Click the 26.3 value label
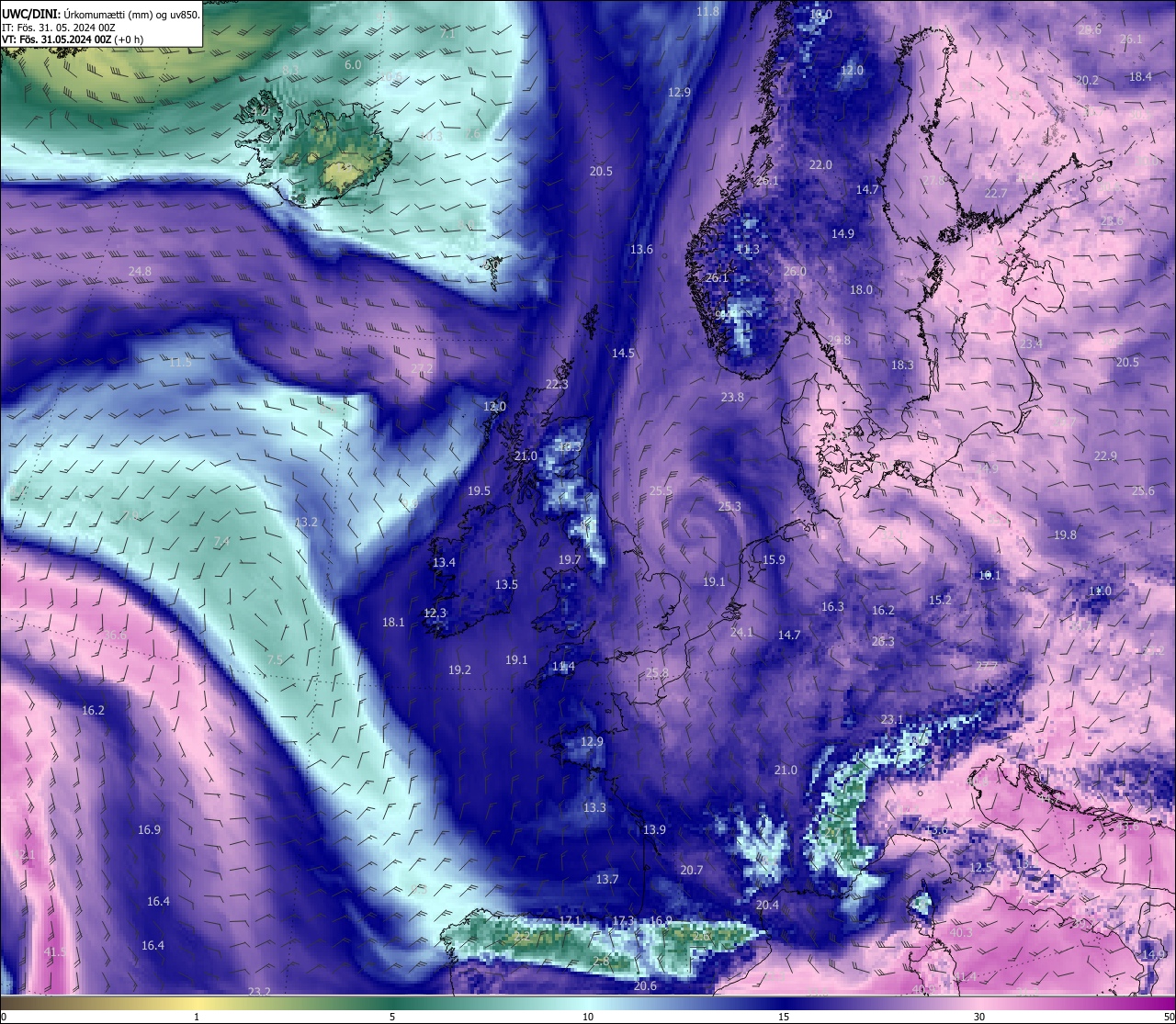 point(883,641)
